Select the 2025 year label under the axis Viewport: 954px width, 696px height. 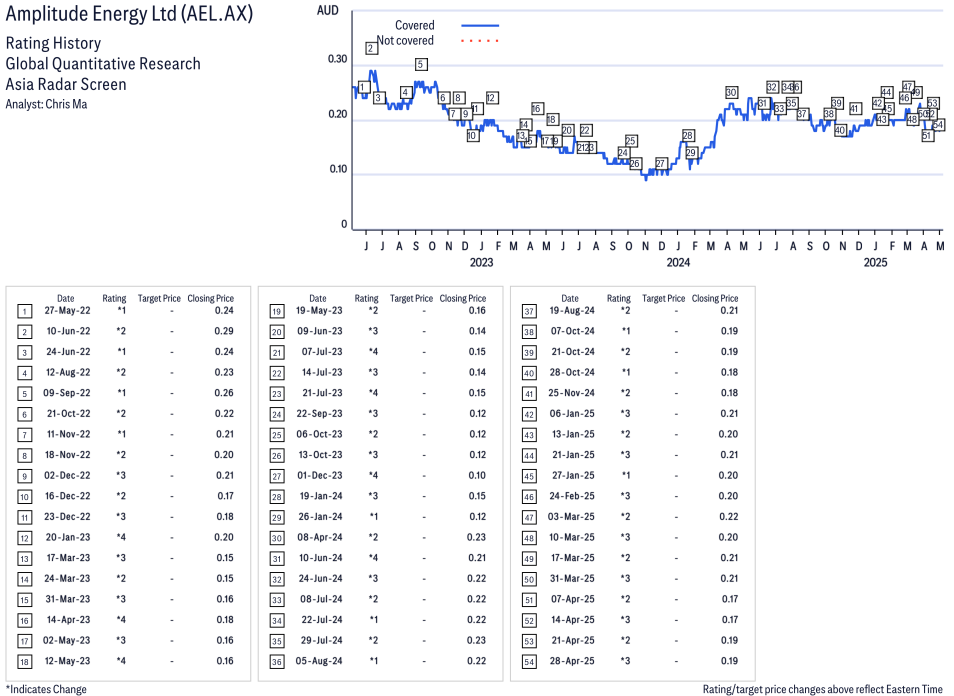pos(876,262)
